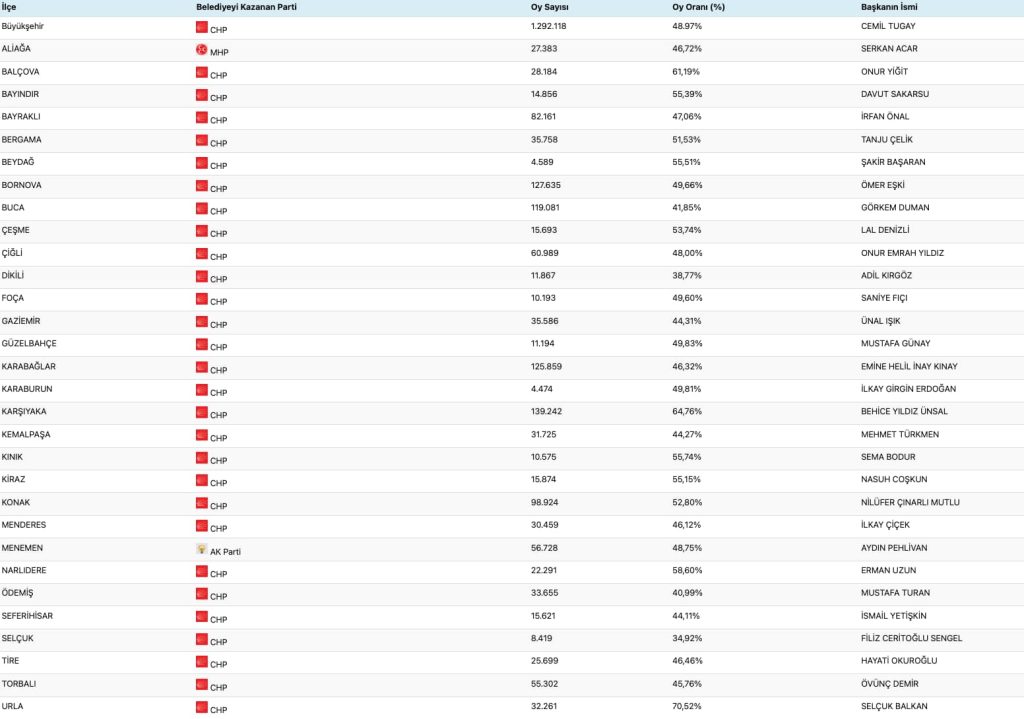Click the Oy Sayısı column header
Viewport: 1024px width, 719px height.
551,7
